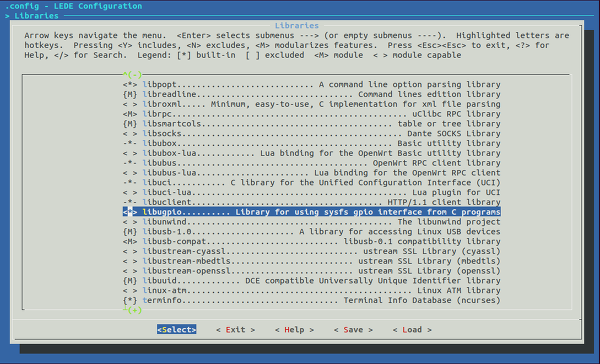Toggle the libustream-openssl marker
600x364 pixels.
pos(130,271)
